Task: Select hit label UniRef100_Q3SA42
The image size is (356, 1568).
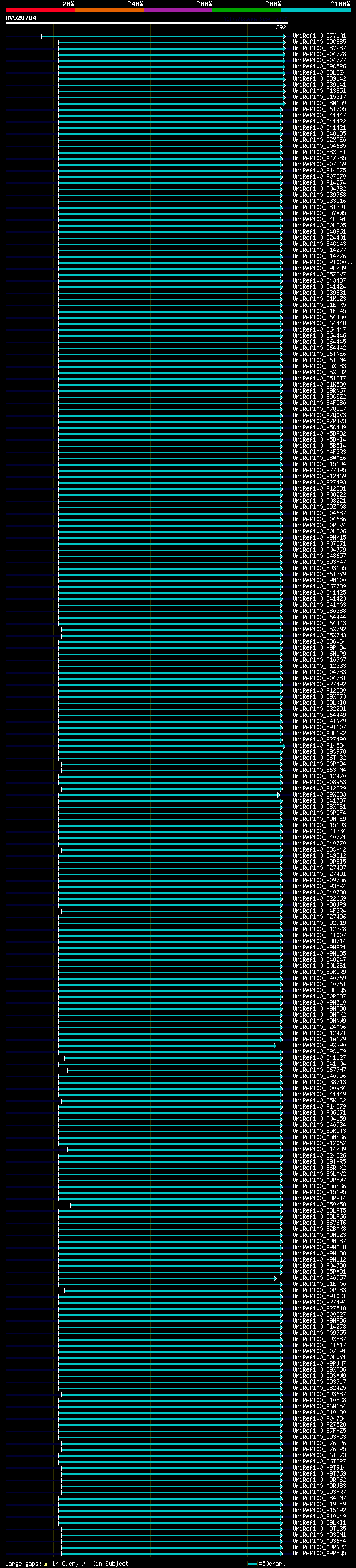Action: coord(319,849)
